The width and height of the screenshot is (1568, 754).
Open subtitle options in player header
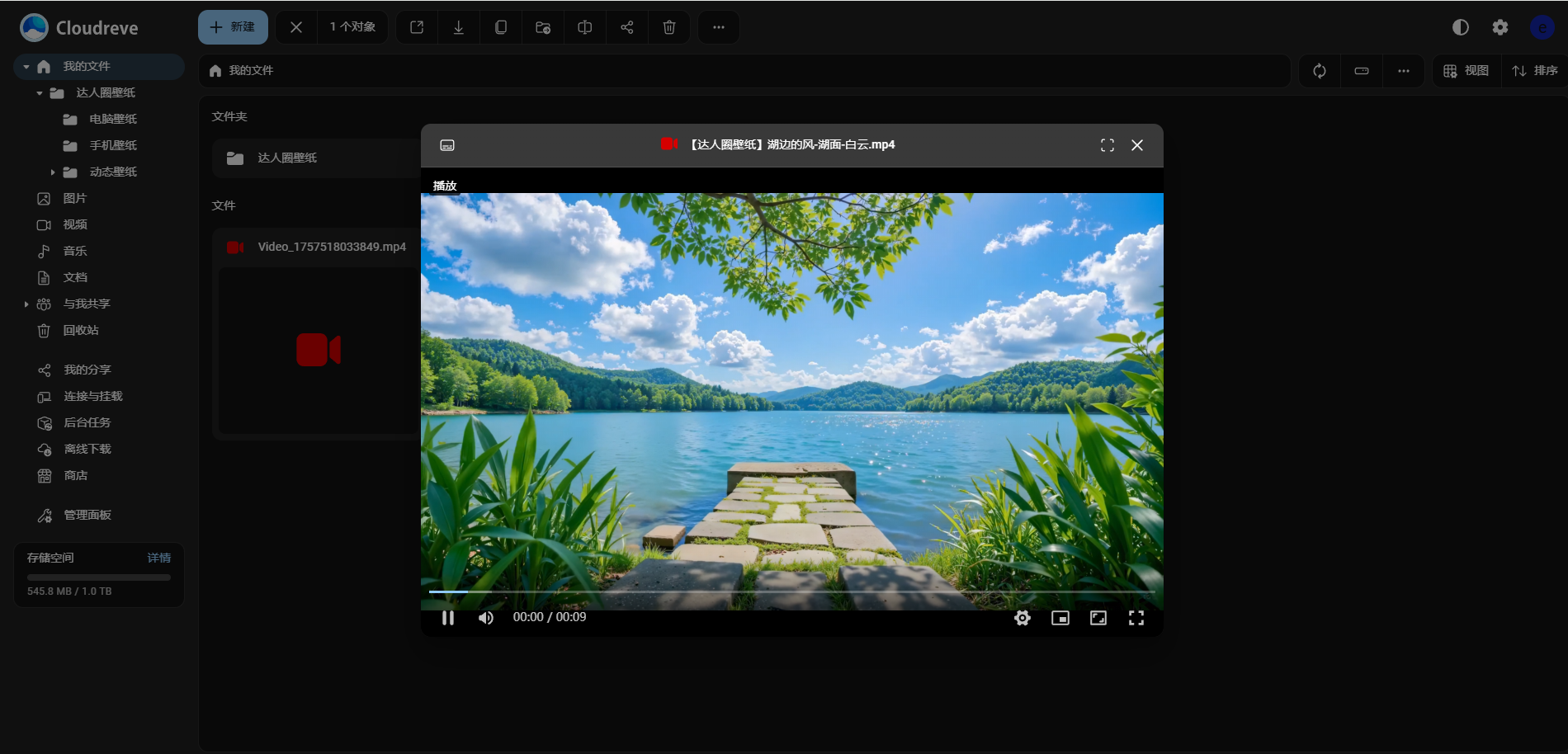click(447, 145)
